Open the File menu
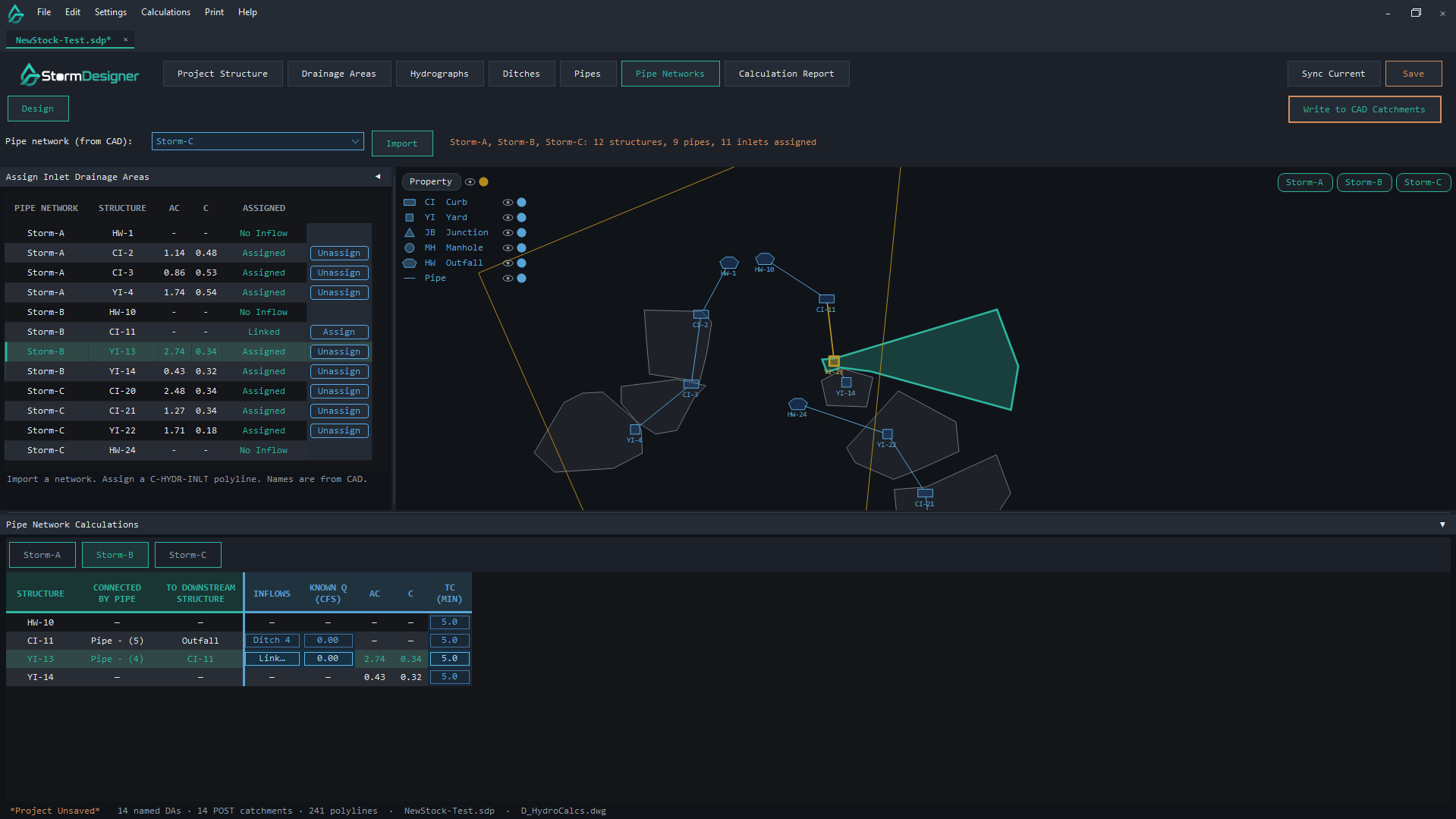Viewport: 1456px width, 819px height. pos(44,12)
